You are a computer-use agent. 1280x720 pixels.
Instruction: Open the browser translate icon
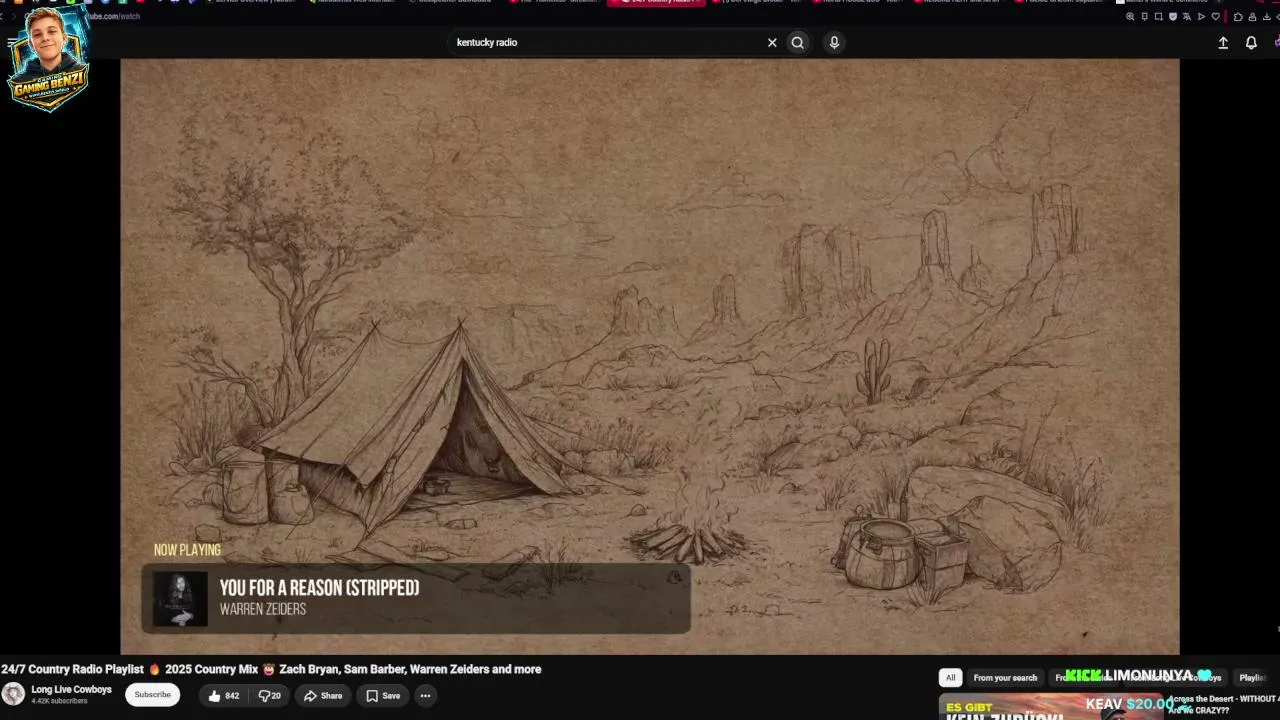point(1187,16)
